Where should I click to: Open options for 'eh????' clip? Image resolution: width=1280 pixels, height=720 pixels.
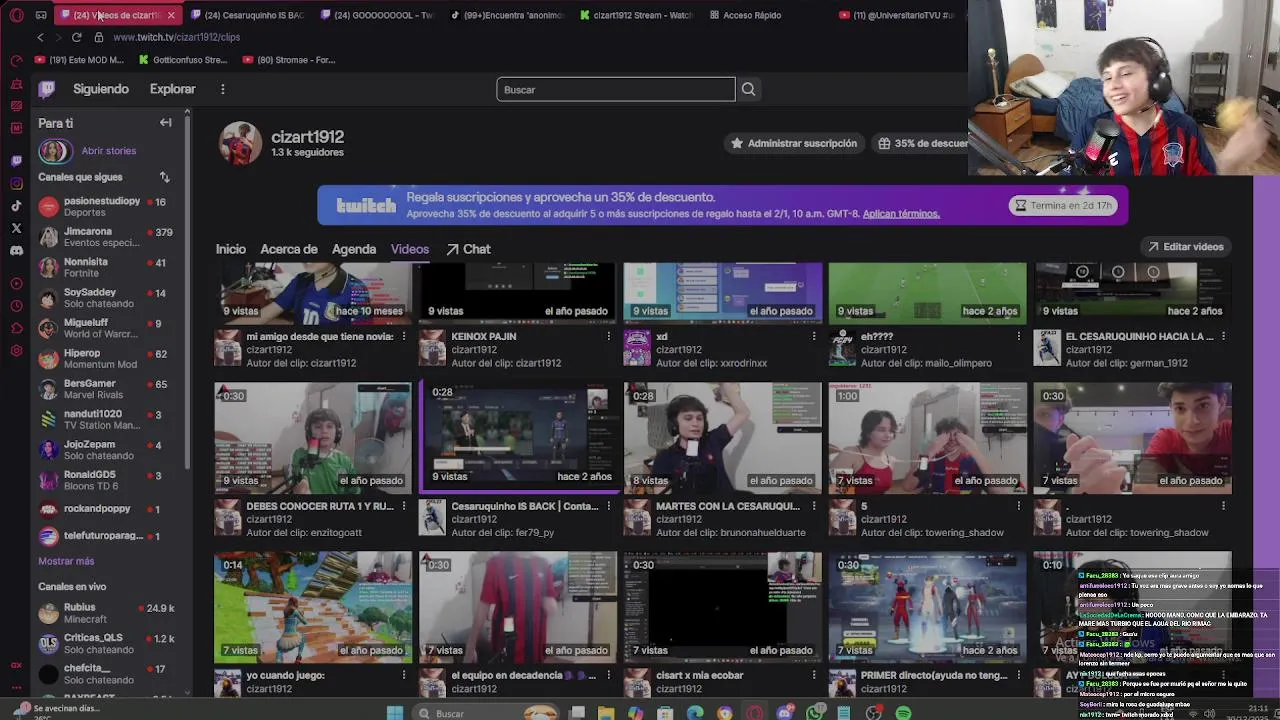1018,337
